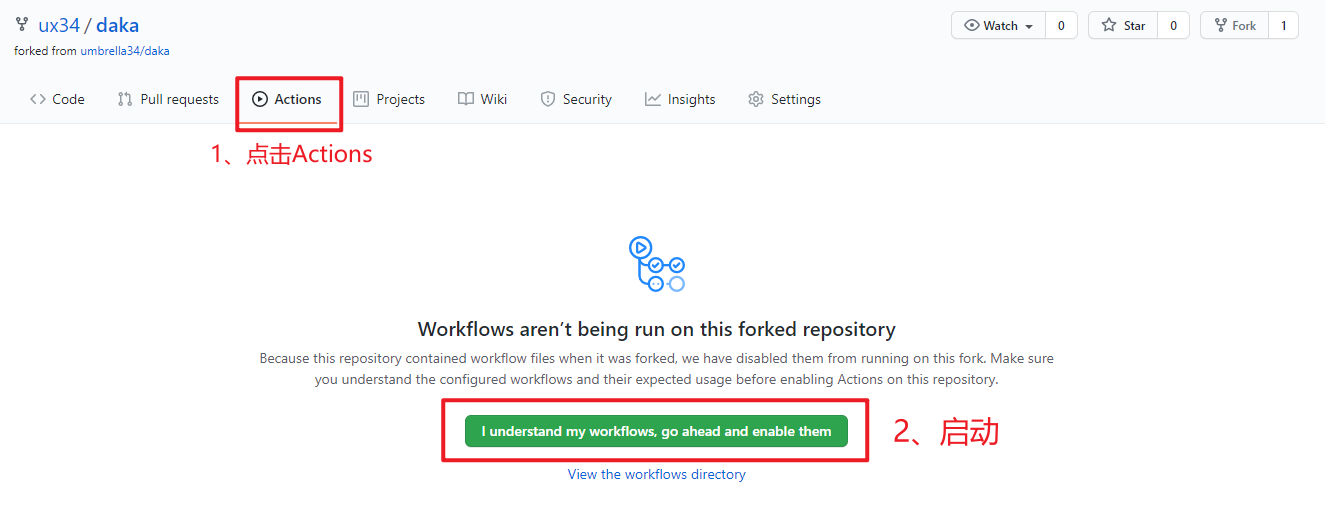Click the fork count showing 1
The width and height of the screenshot is (1325, 522).
pos(1284,26)
